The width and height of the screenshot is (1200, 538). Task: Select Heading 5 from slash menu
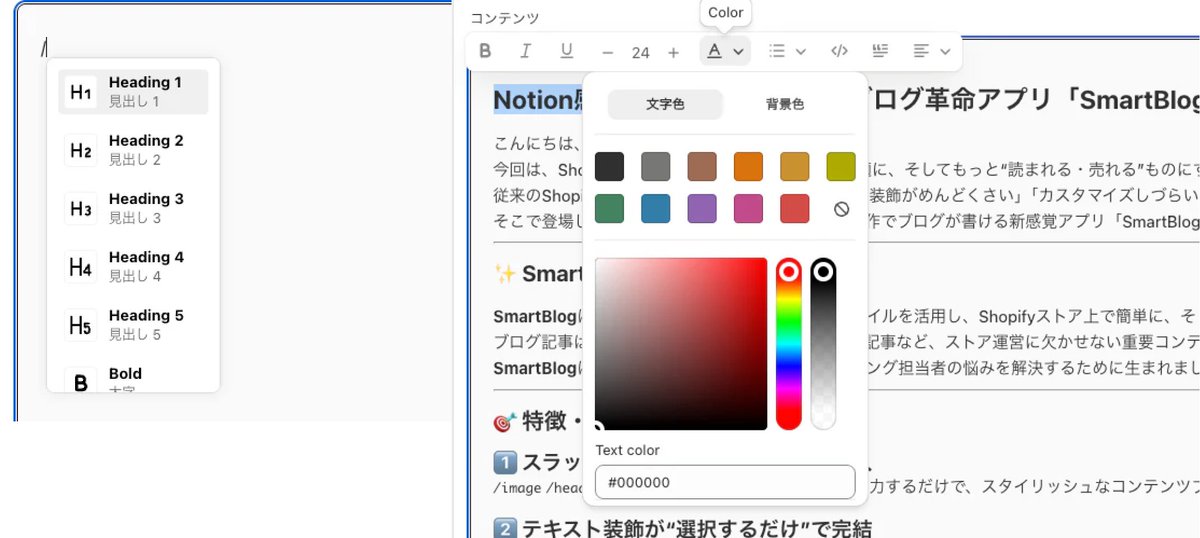[x=133, y=325]
